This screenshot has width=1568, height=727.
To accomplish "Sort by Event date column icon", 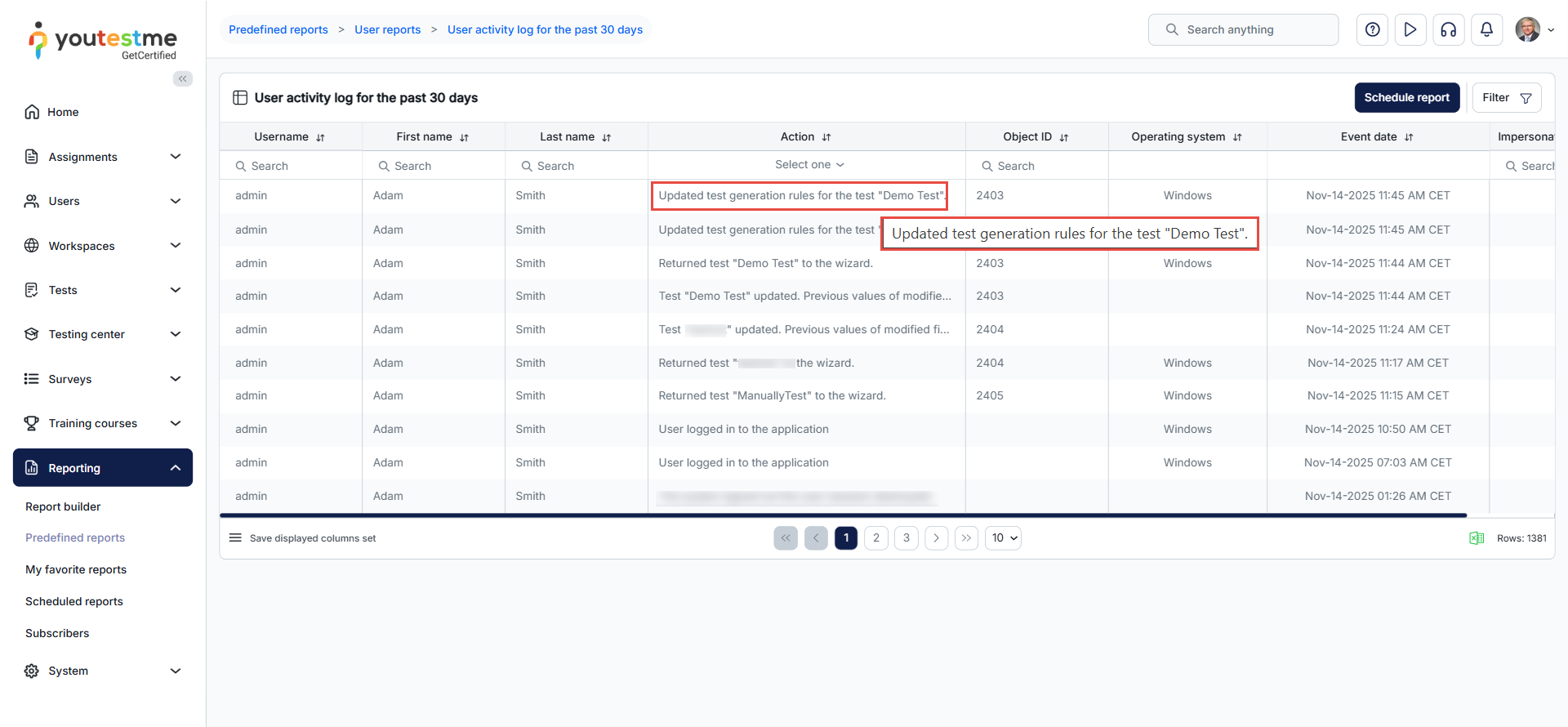I will (1409, 137).
